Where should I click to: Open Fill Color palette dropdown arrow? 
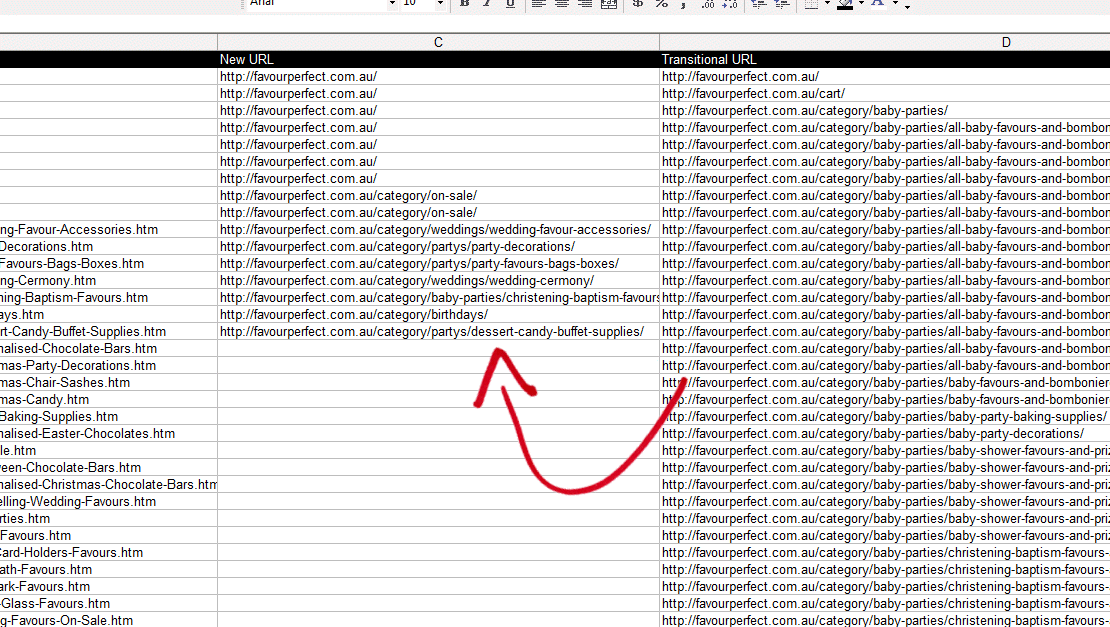(x=861, y=4)
